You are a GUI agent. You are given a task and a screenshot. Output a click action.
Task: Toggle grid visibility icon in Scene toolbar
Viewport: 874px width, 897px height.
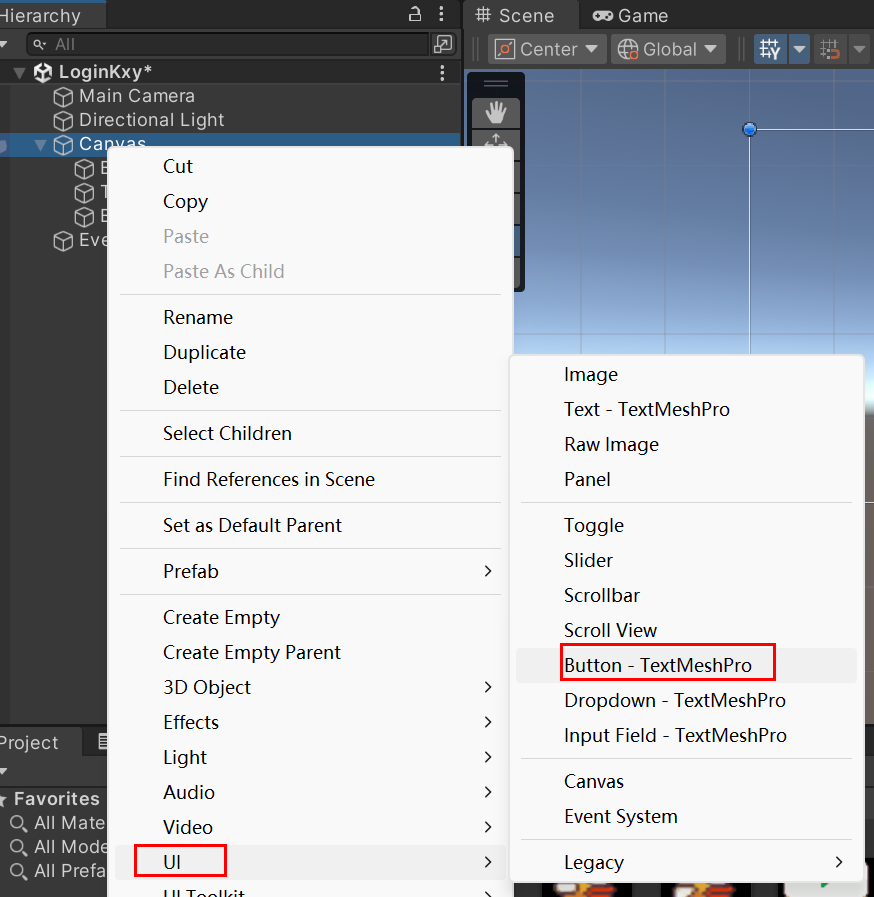(769, 49)
